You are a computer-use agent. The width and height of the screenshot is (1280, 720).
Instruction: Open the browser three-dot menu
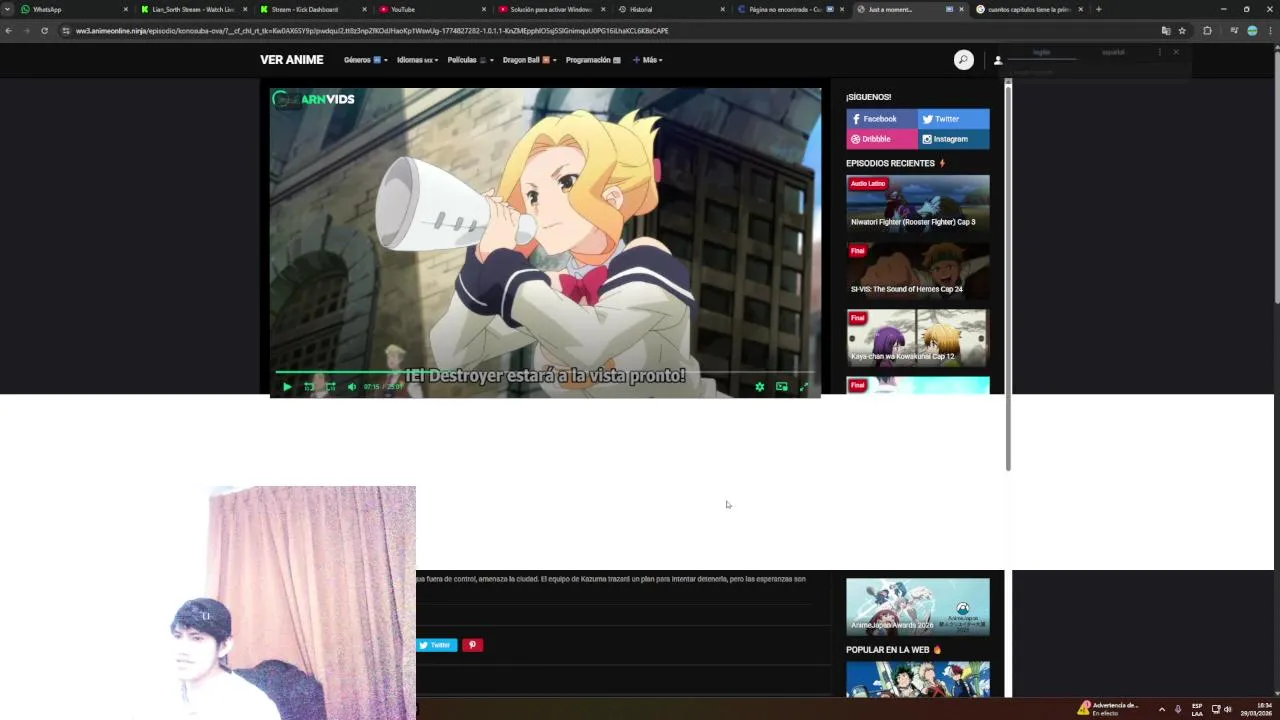click(1270, 30)
